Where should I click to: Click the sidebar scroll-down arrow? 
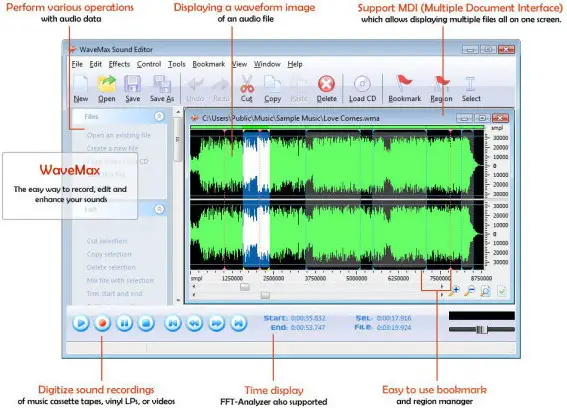[x=178, y=300]
